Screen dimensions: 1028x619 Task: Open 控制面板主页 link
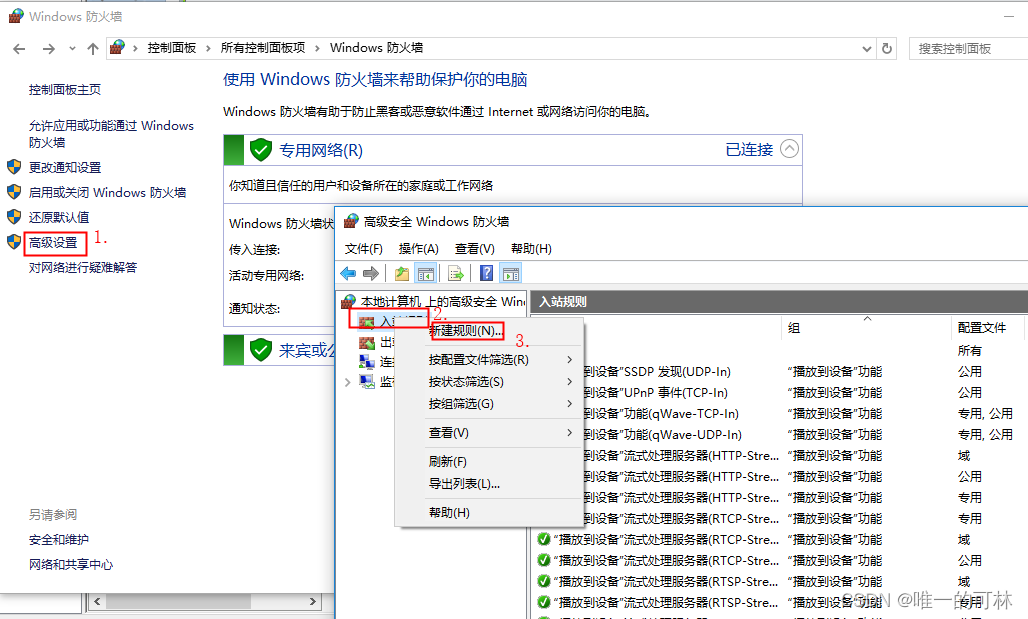(x=65, y=89)
